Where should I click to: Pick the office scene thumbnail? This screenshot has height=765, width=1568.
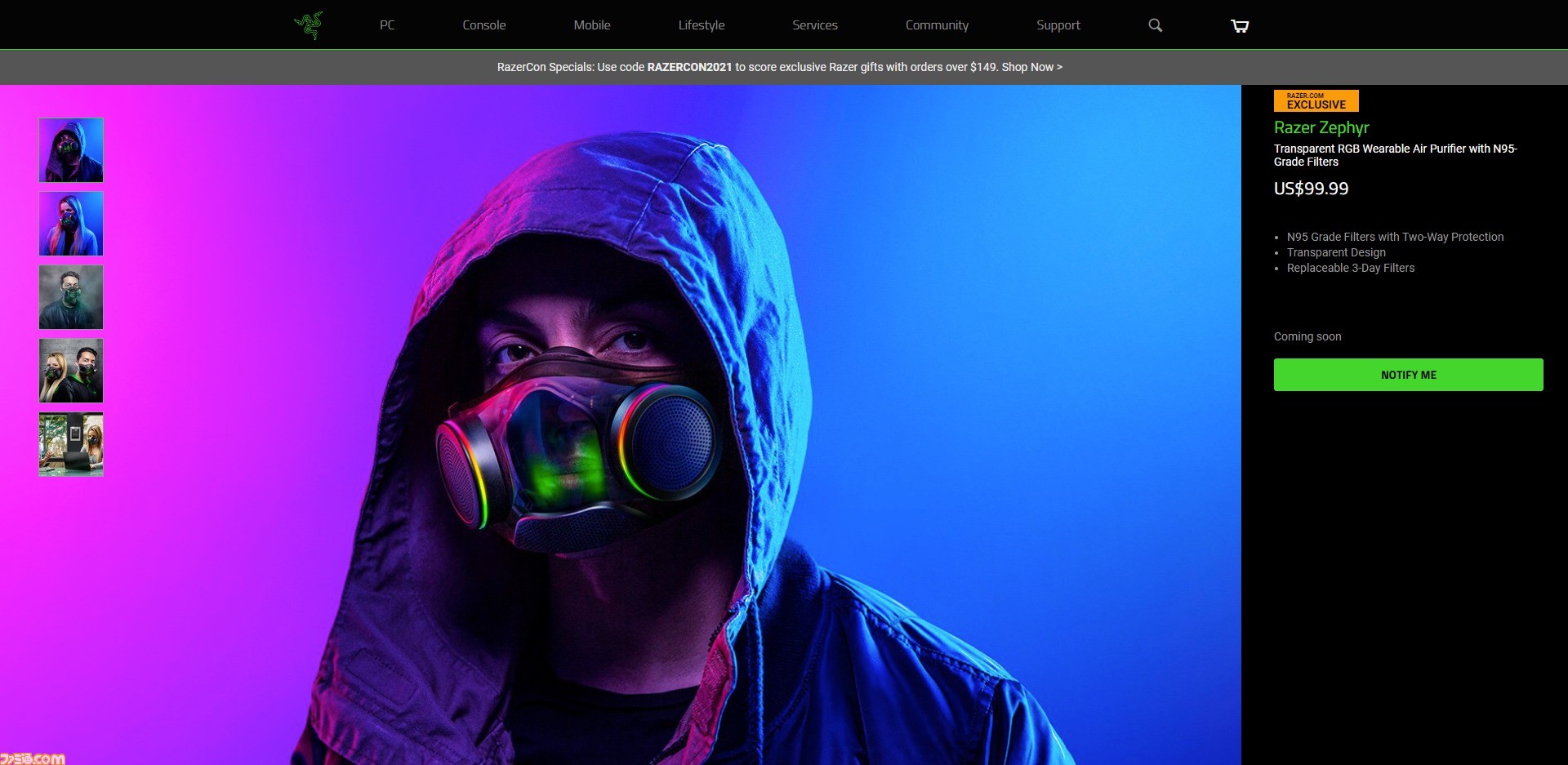(x=71, y=444)
